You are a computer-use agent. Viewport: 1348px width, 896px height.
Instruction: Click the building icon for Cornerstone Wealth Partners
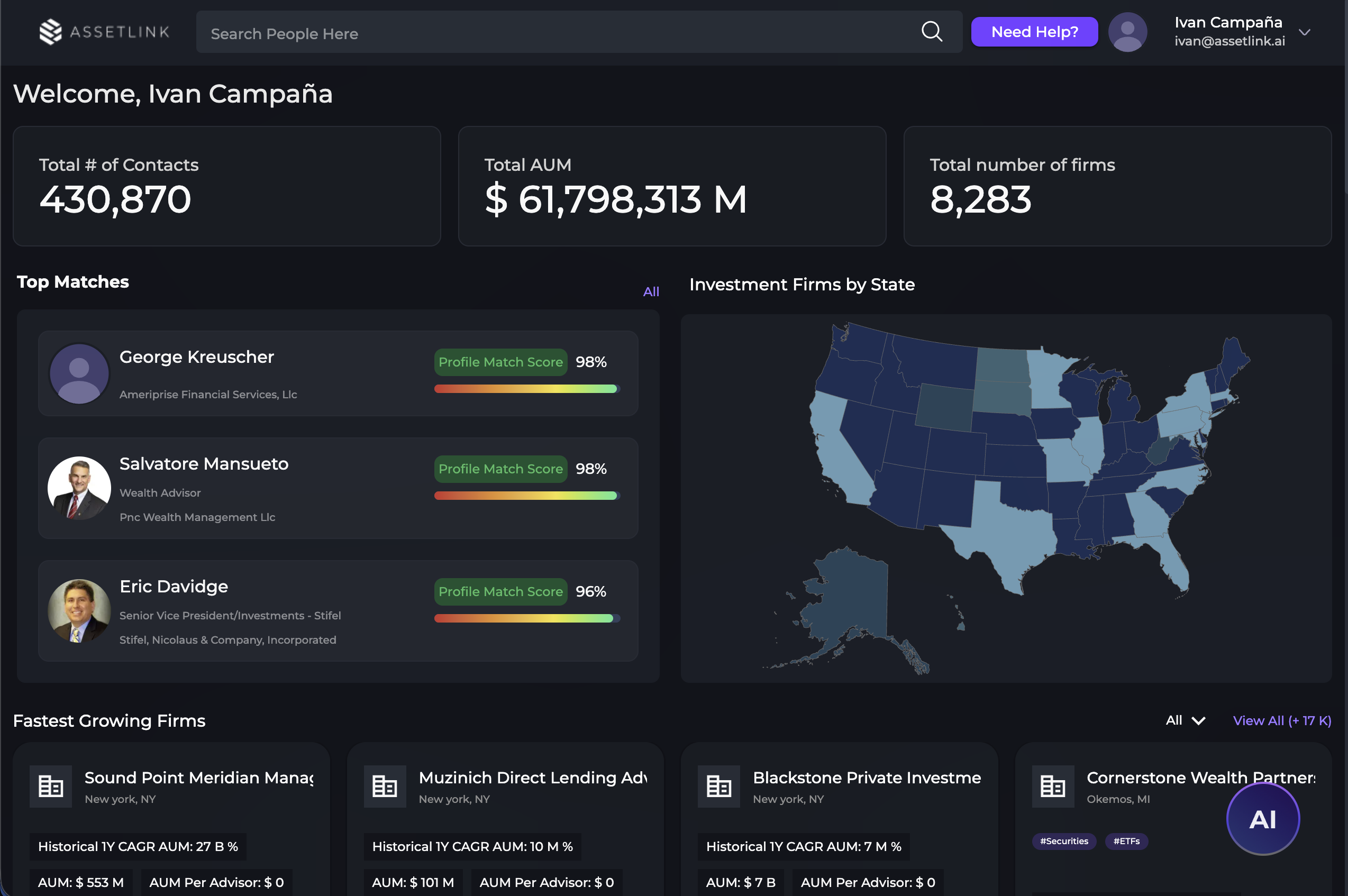(1053, 785)
